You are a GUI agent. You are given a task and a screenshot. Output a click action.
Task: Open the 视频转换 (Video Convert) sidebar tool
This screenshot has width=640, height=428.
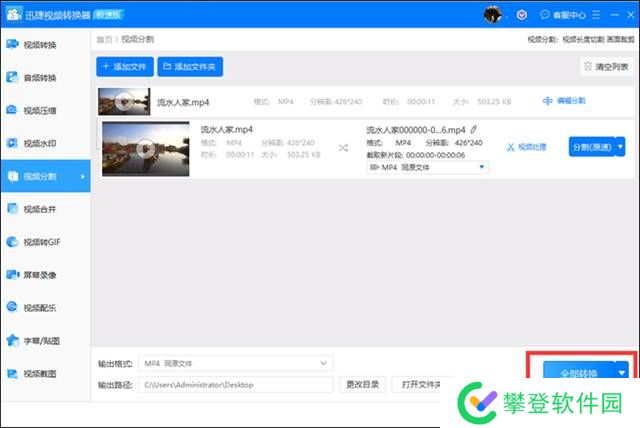(x=40, y=45)
